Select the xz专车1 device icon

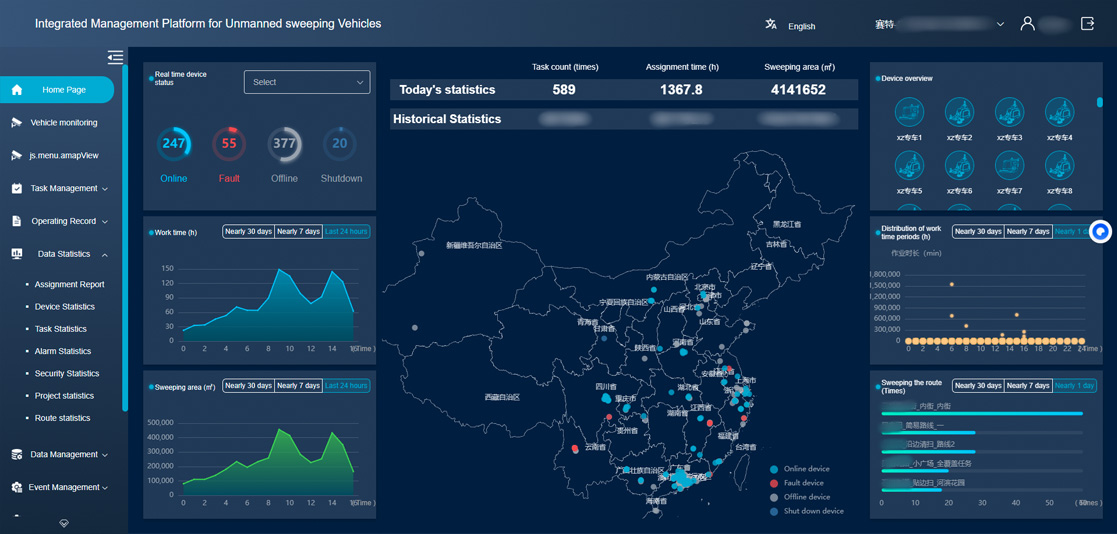click(x=909, y=113)
